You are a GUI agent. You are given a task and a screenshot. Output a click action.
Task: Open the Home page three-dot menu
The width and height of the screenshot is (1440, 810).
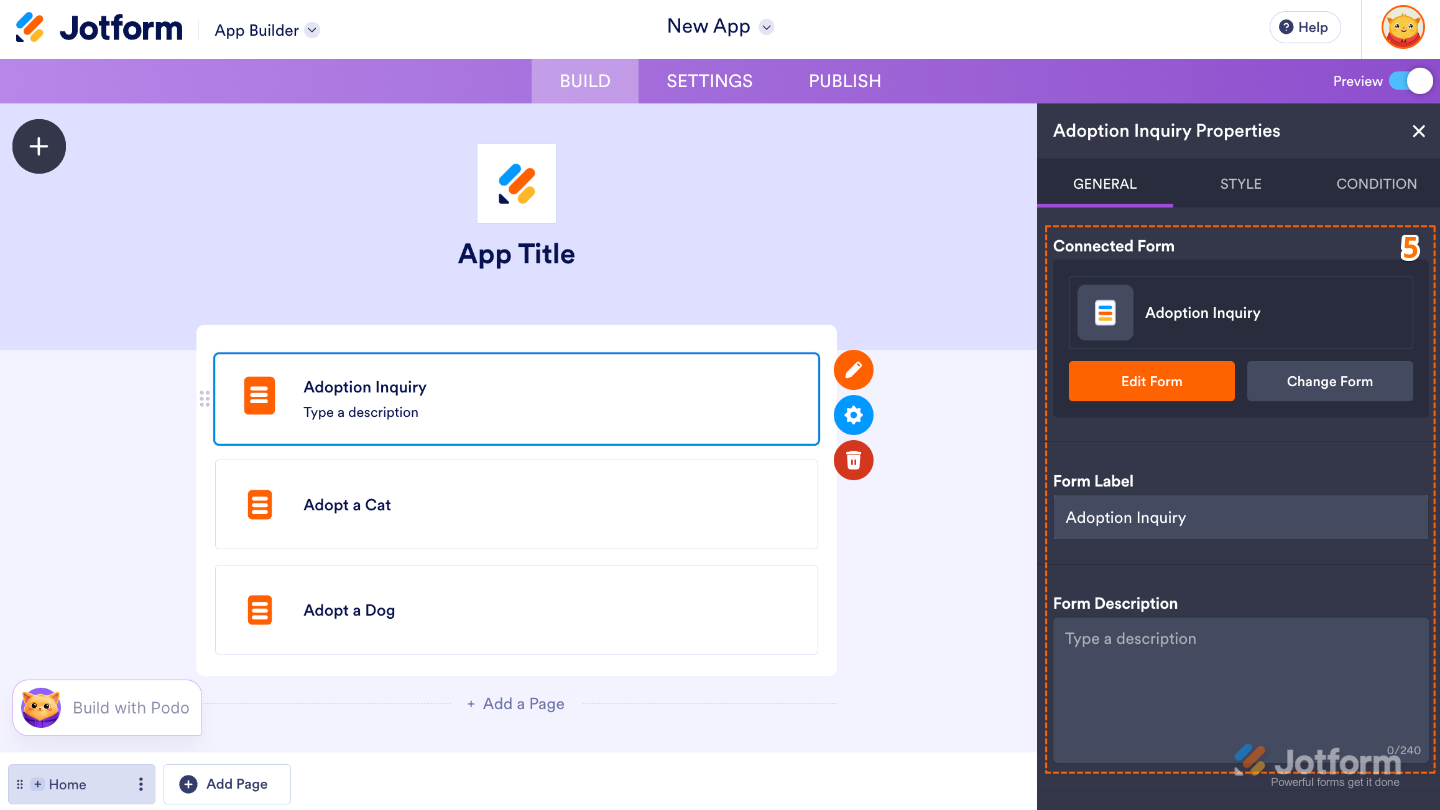click(x=140, y=784)
